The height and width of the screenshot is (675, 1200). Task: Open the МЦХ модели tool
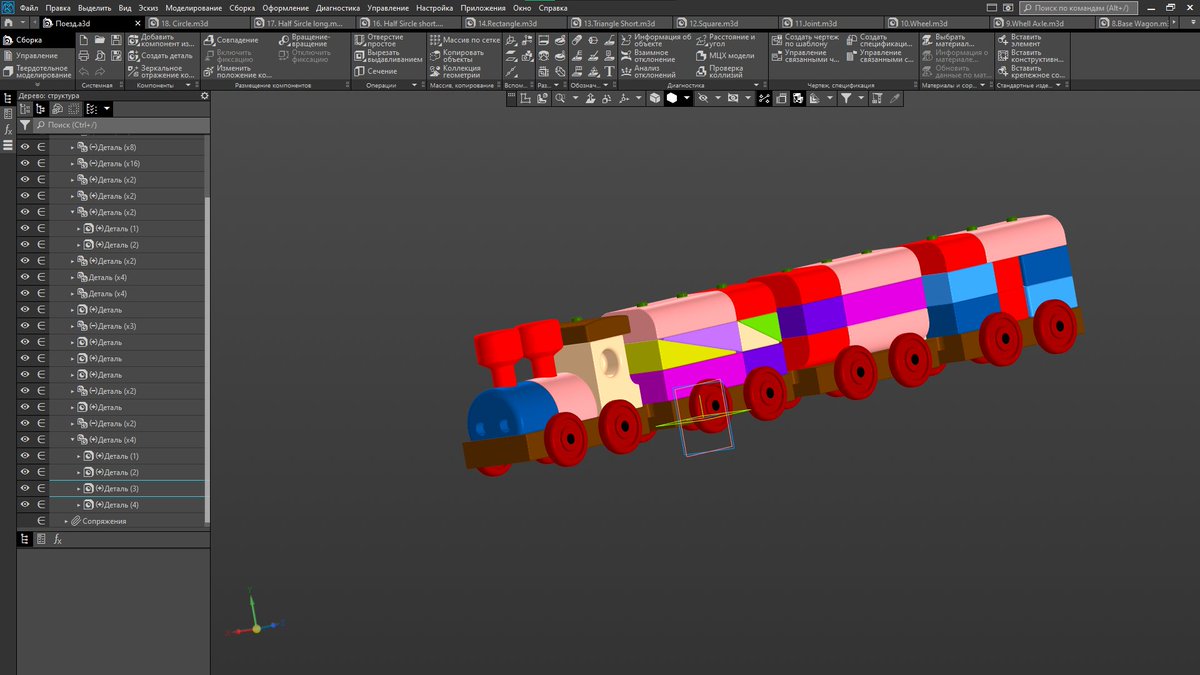(726, 56)
